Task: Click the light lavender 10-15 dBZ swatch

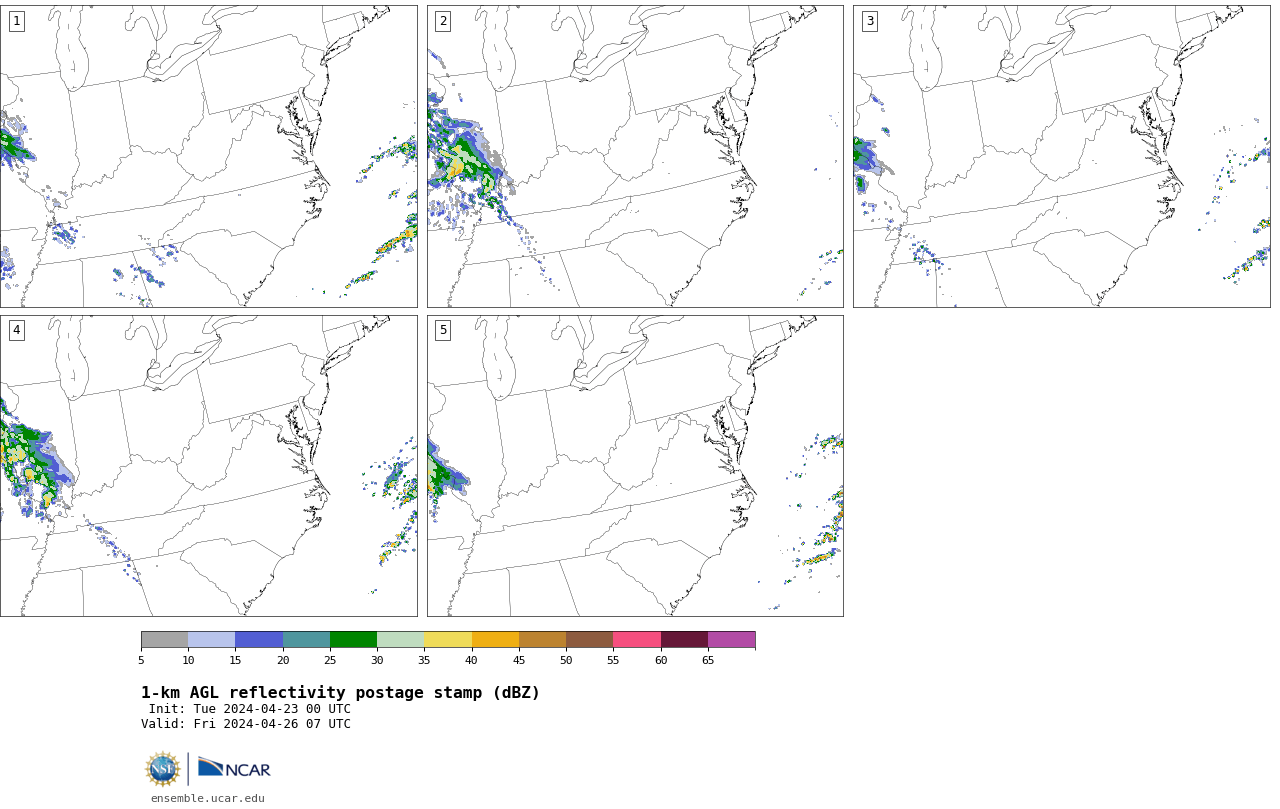Action: 211,640
